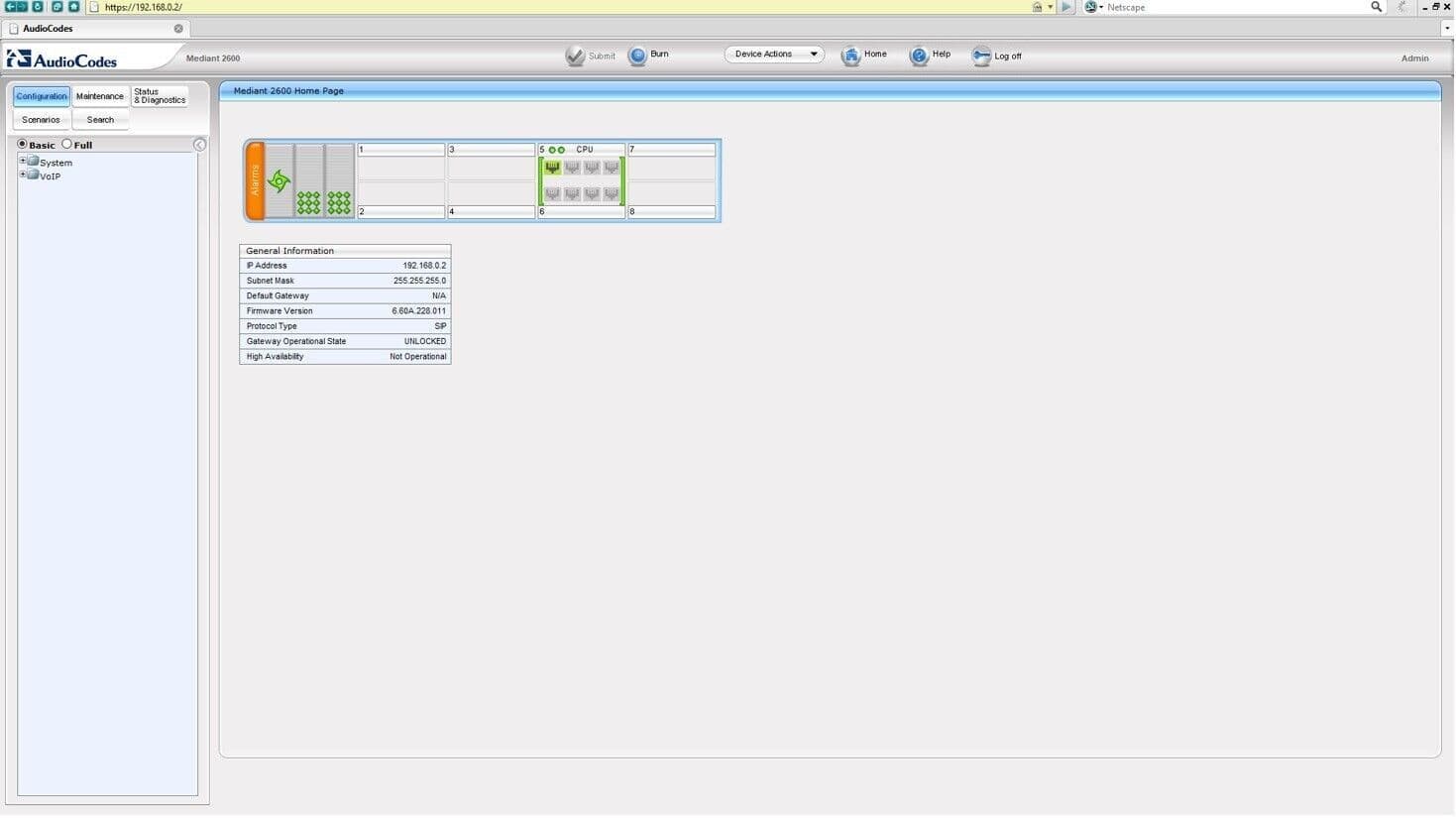Expand the VoIP tree node
Viewport: 1456px width, 818px height.
pos(23,175)
